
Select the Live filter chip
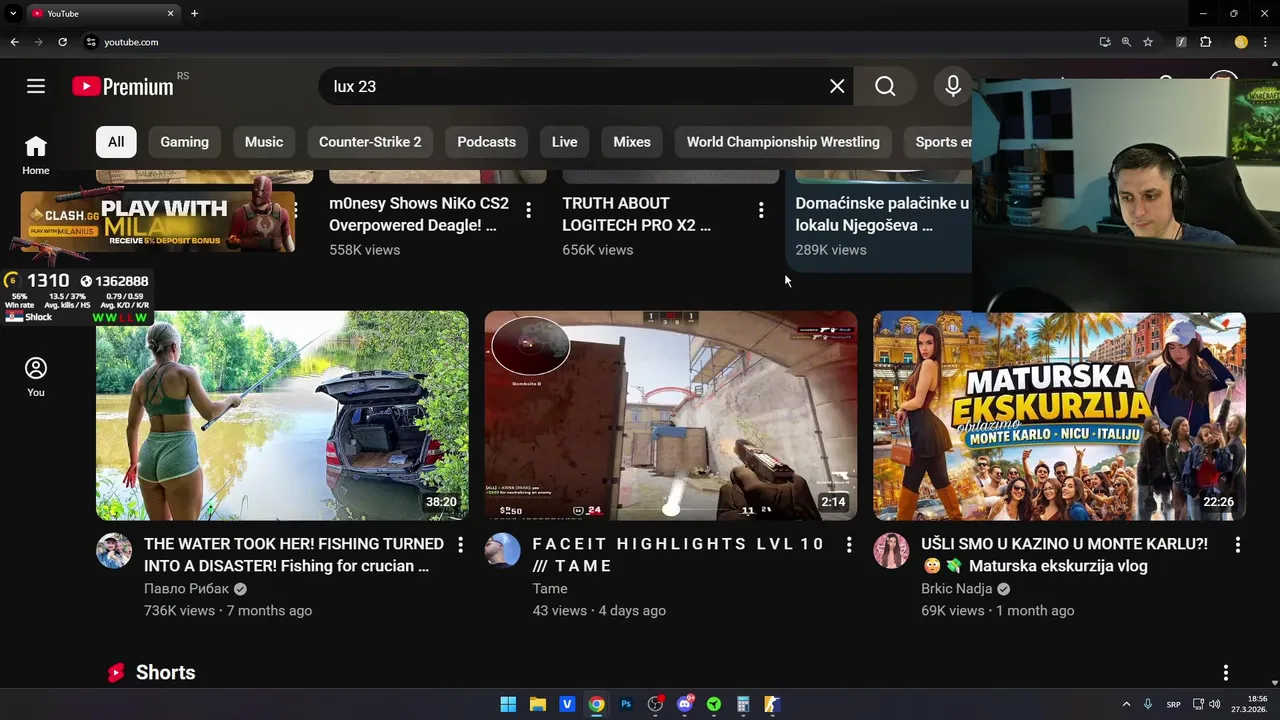[x=564, y=142]
